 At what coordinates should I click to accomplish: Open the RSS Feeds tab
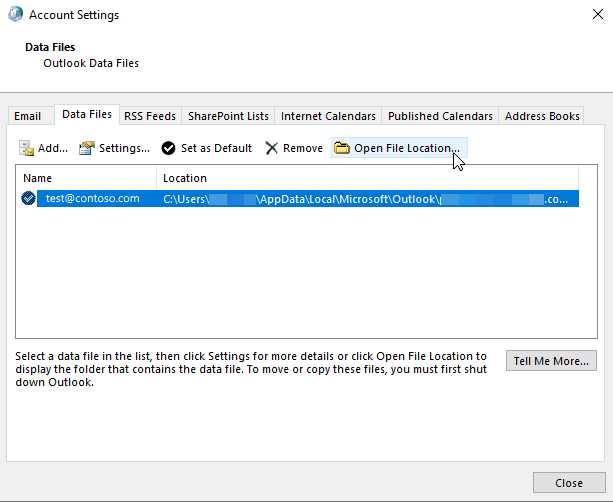[150, 116]
